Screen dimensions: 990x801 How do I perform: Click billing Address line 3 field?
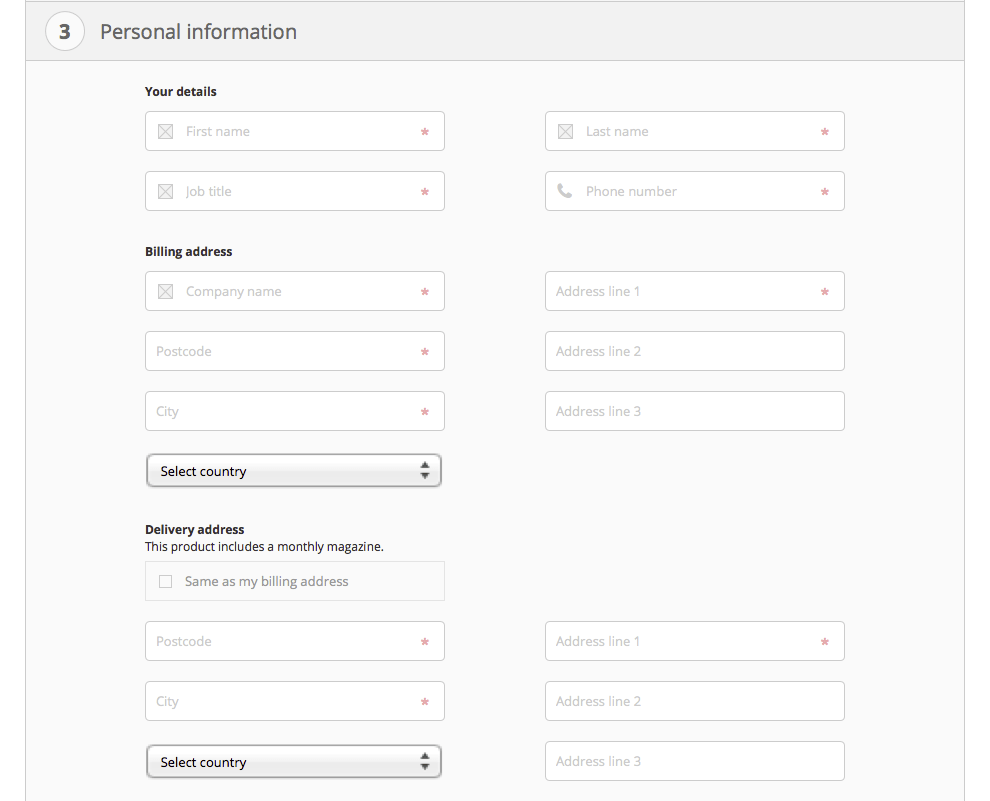(695, 411)
